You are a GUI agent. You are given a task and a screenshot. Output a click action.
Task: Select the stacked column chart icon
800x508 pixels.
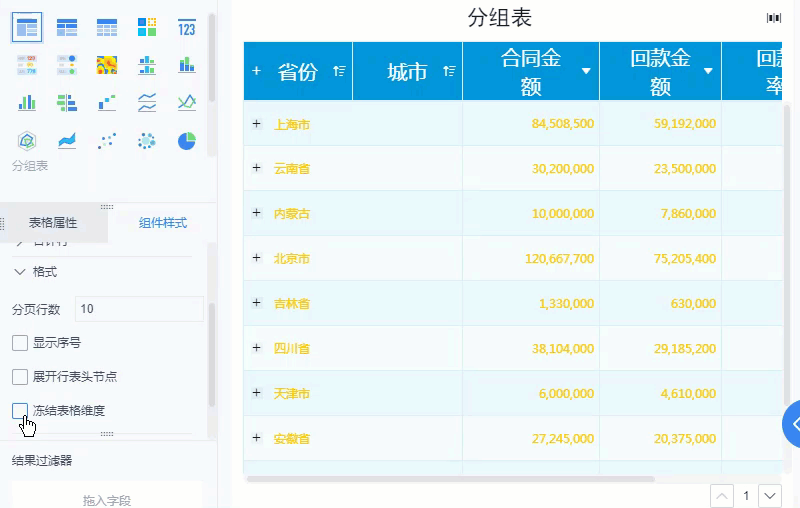click(x=187, y=65)
